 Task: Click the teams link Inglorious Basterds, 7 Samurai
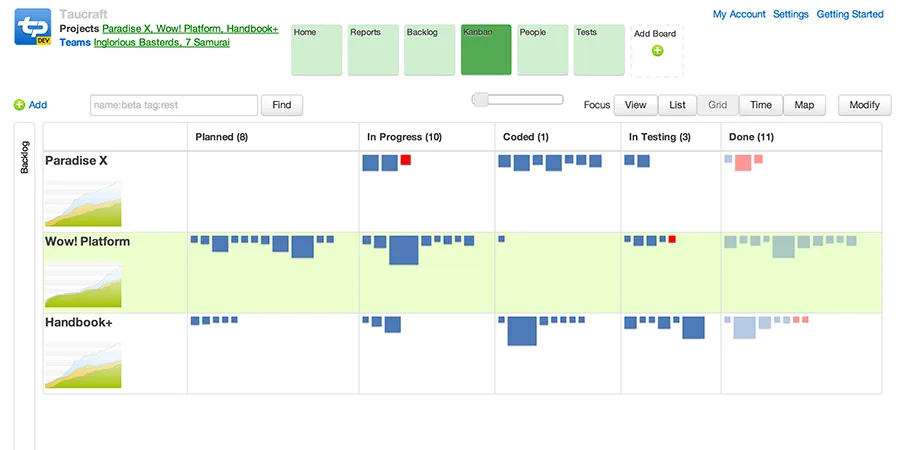point(162,42)
